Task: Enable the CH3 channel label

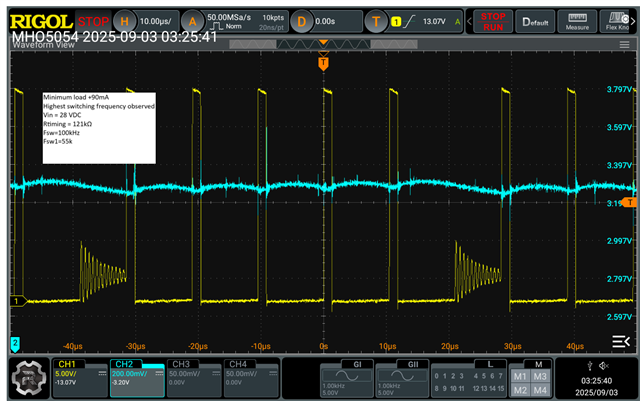Action: pyautogui.click(x=181, y=364)
